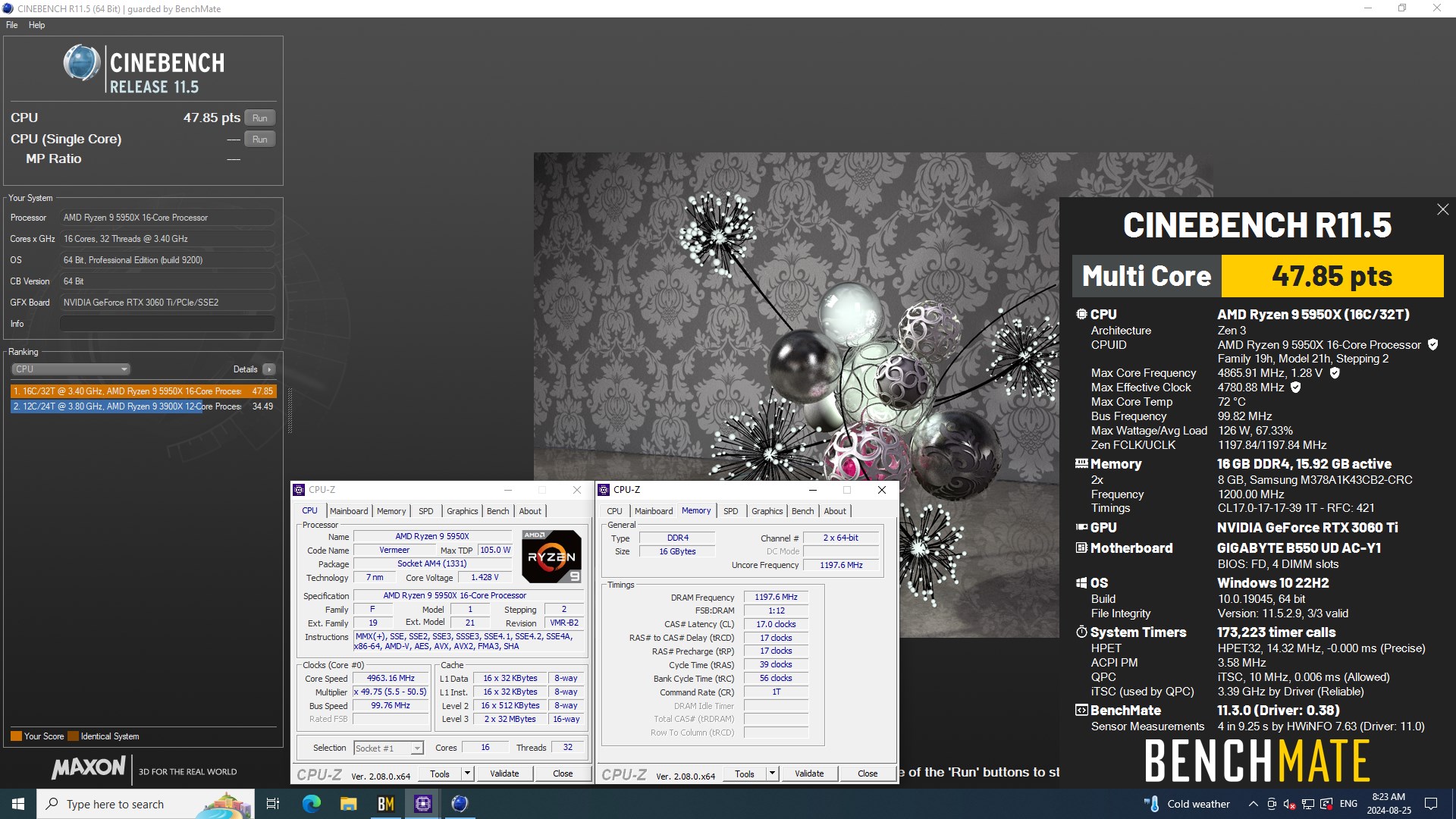Screen dimensions: 1456x819
Task: Click the left CPU-Z title bar icon
Action: [x=300, y=490]
